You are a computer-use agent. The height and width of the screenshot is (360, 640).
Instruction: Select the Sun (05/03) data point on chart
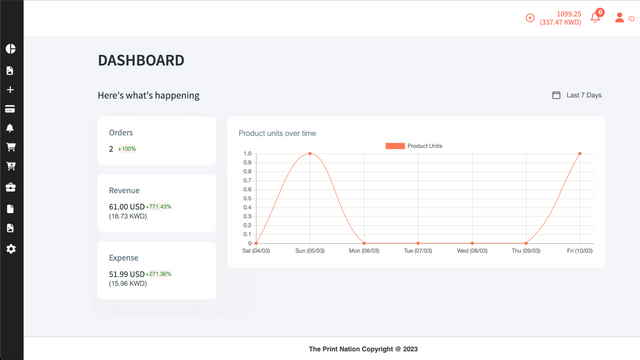point(310,153)
